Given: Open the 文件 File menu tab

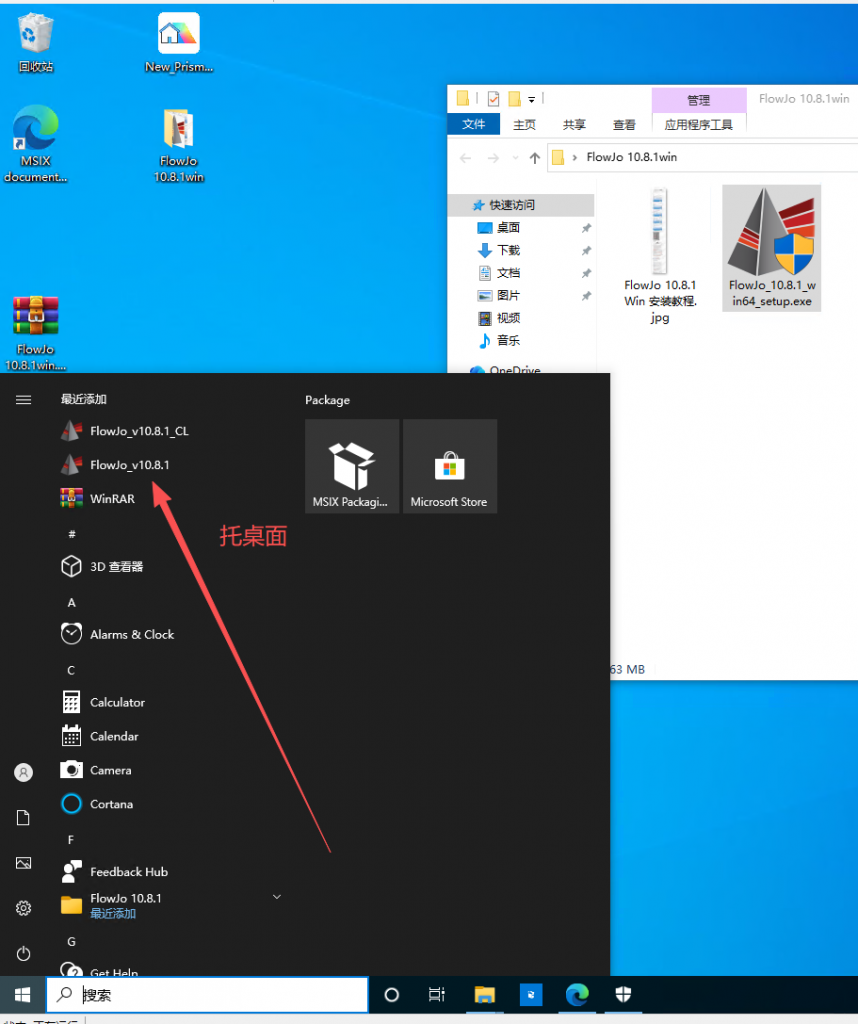Looking at the screenshot, I should (473, 125).
